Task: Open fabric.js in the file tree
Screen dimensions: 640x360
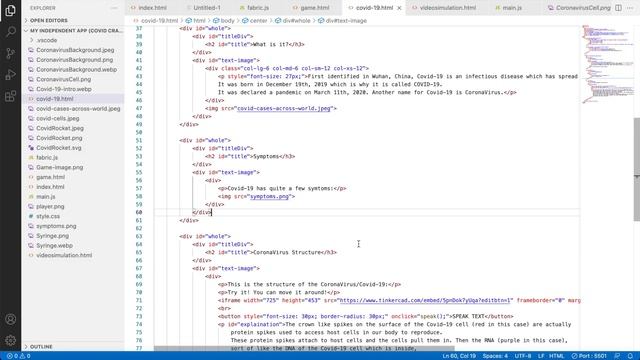Action: pos(73,158)
